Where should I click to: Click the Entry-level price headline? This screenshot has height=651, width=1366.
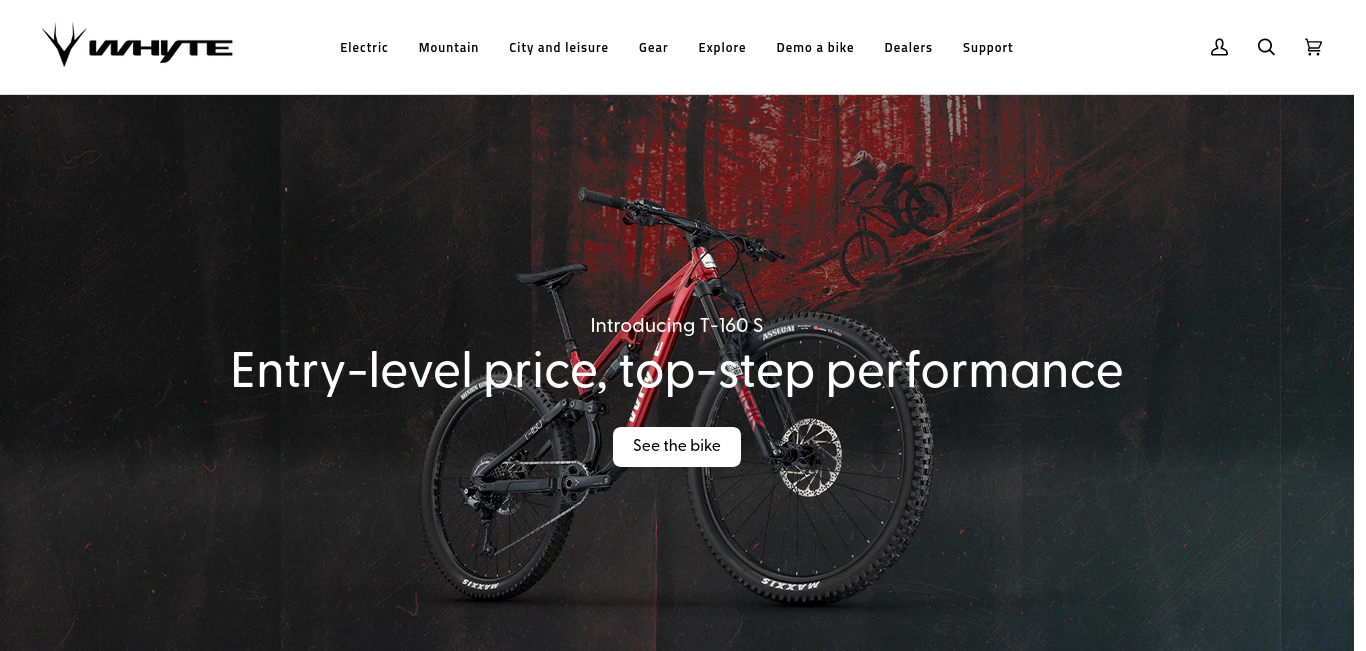coord(677,371)
